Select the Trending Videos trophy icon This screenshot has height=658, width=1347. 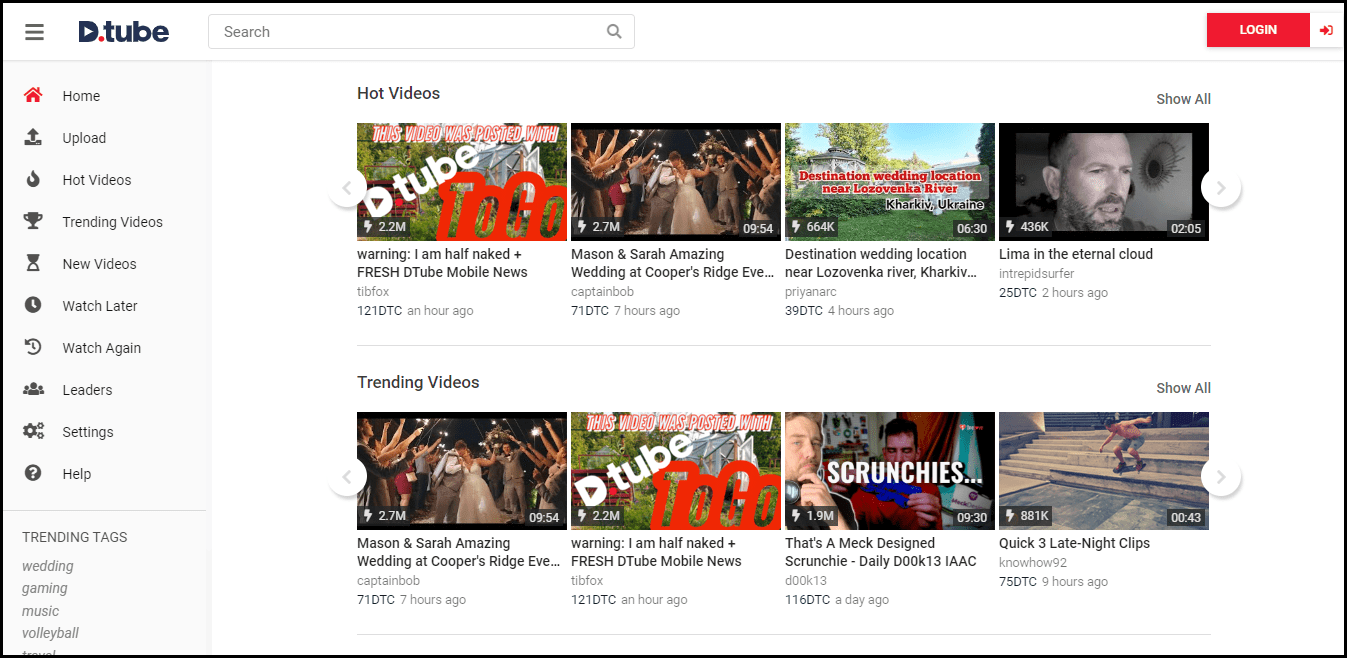pyautogui.click(x=32, y=221)
